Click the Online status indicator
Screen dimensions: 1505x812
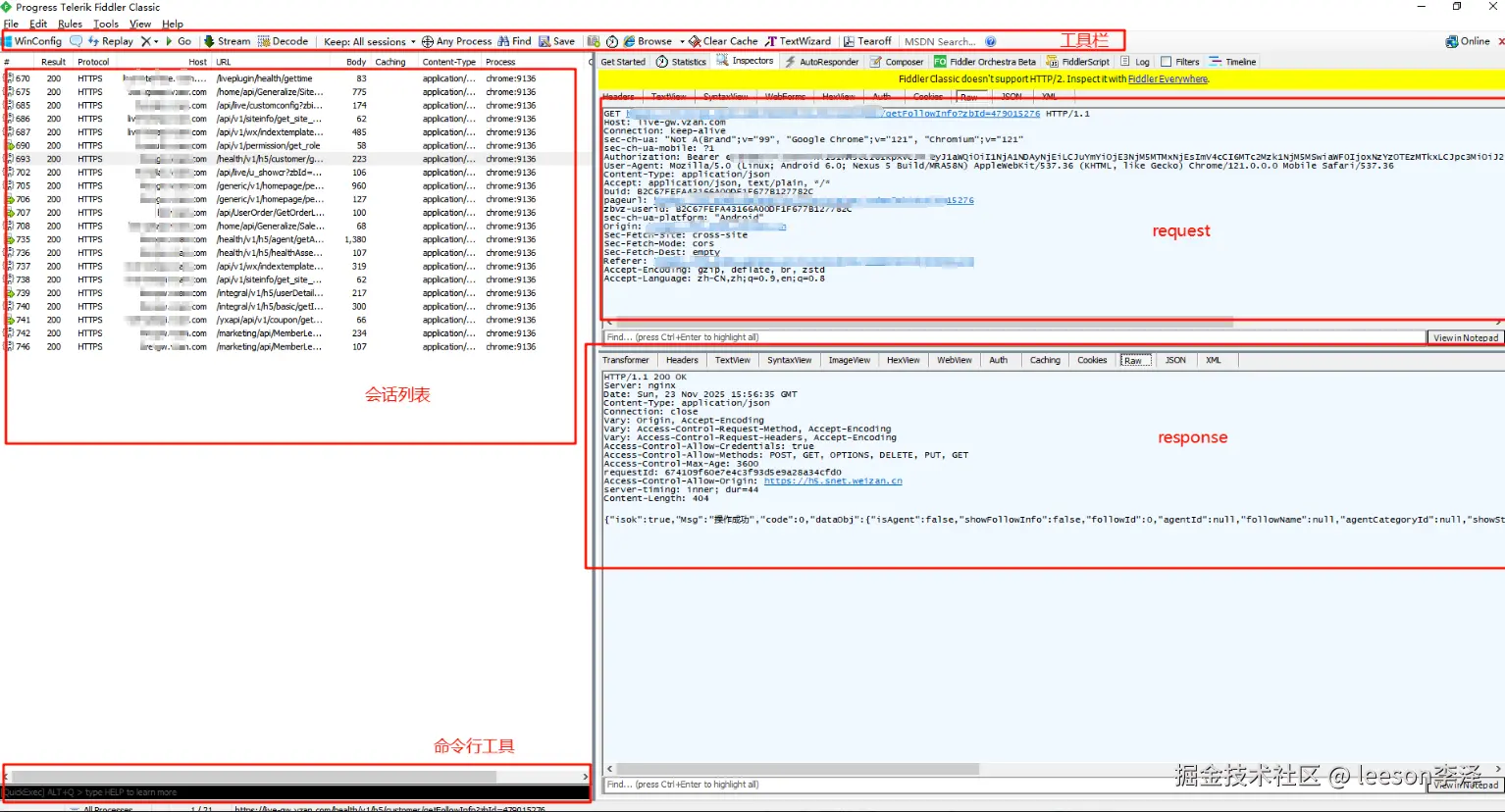click(1468, 41)
